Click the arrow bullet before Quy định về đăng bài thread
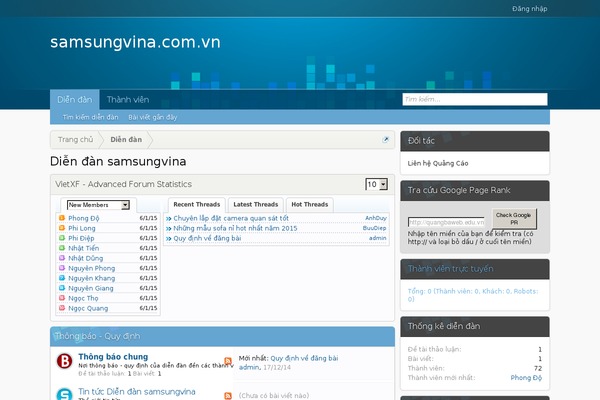This screenshot has height=400, width=600. pos(168,238)
